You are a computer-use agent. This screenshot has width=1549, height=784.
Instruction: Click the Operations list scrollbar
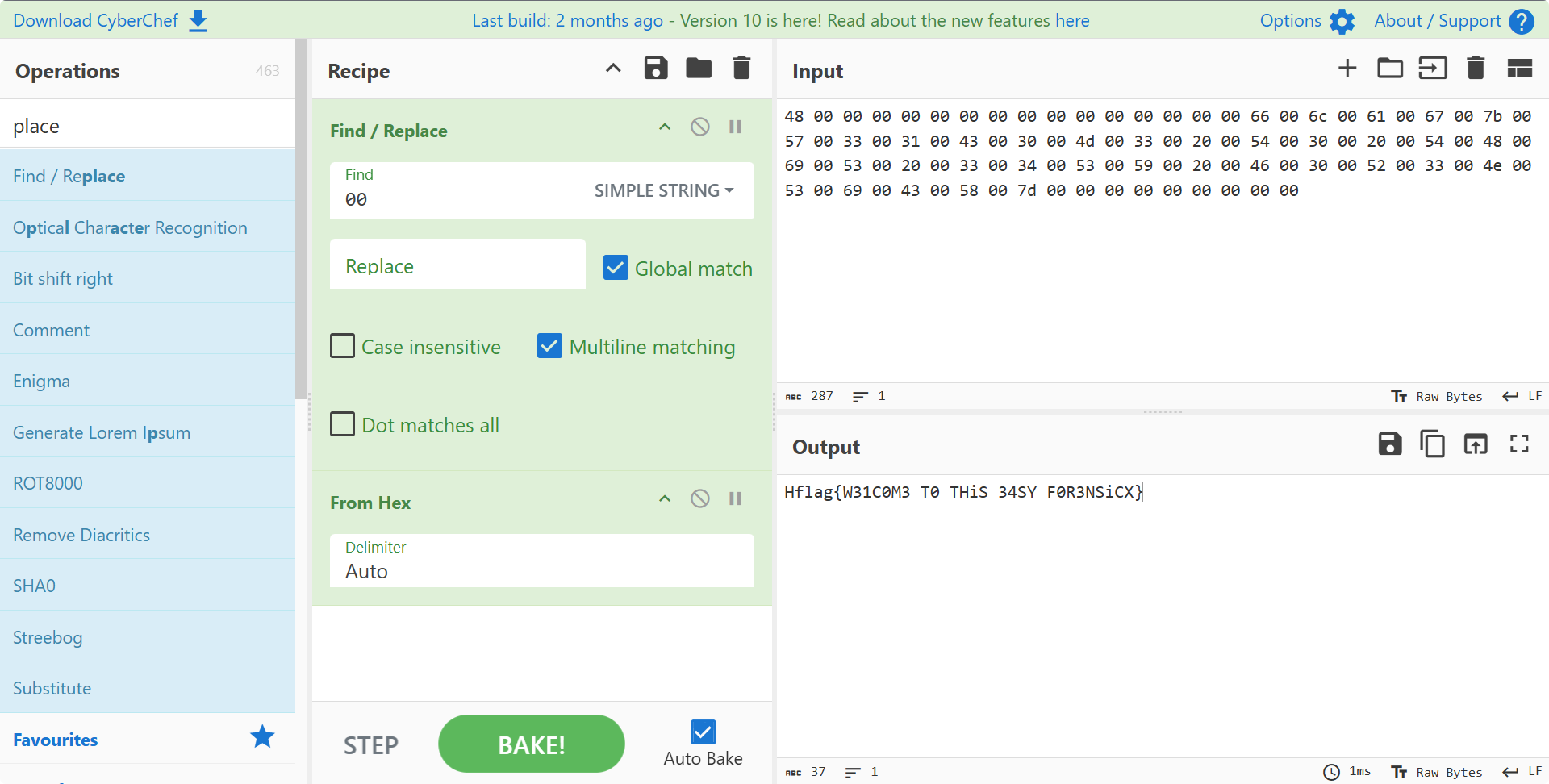click(302, 219)
